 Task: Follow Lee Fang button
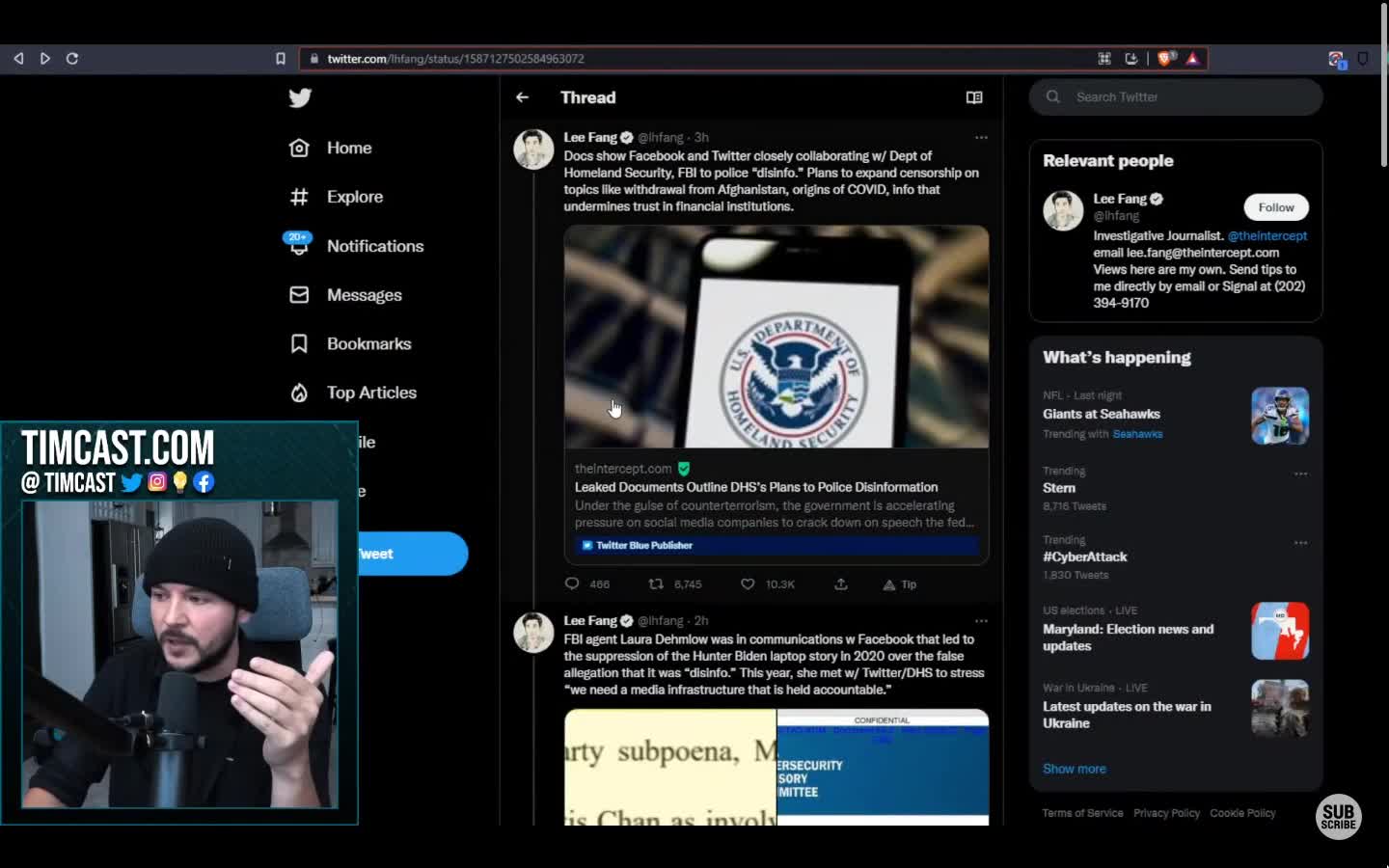pos(1275,207)
